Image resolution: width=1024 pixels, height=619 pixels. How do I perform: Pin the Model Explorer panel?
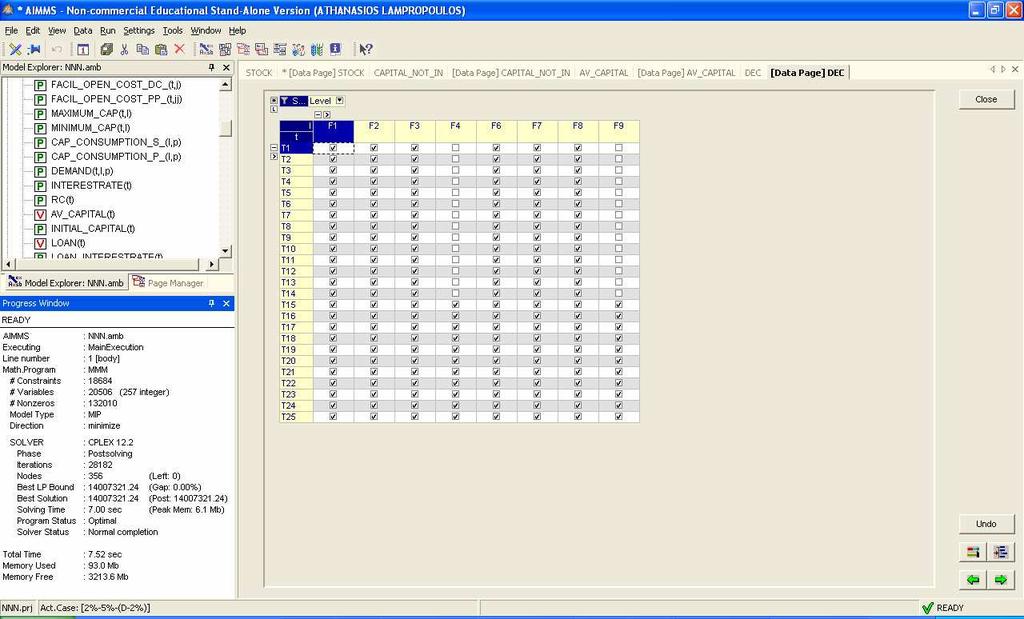click(211, 67)
